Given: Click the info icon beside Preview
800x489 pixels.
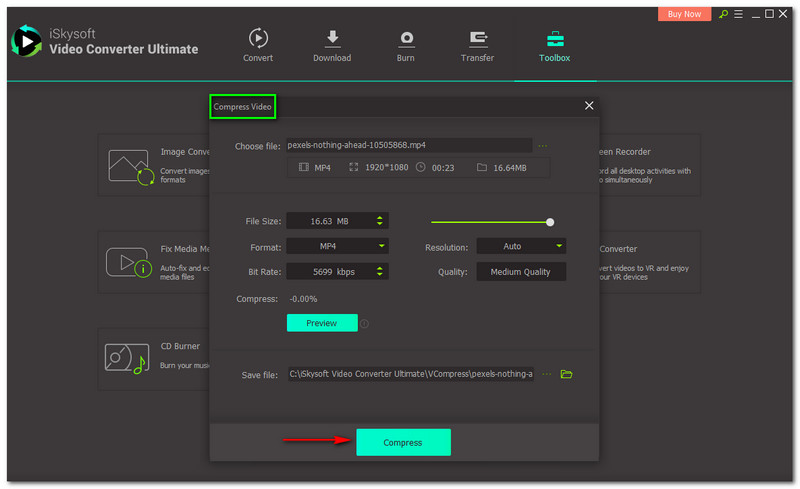Looking at the screenshot, I should [365, 323].
